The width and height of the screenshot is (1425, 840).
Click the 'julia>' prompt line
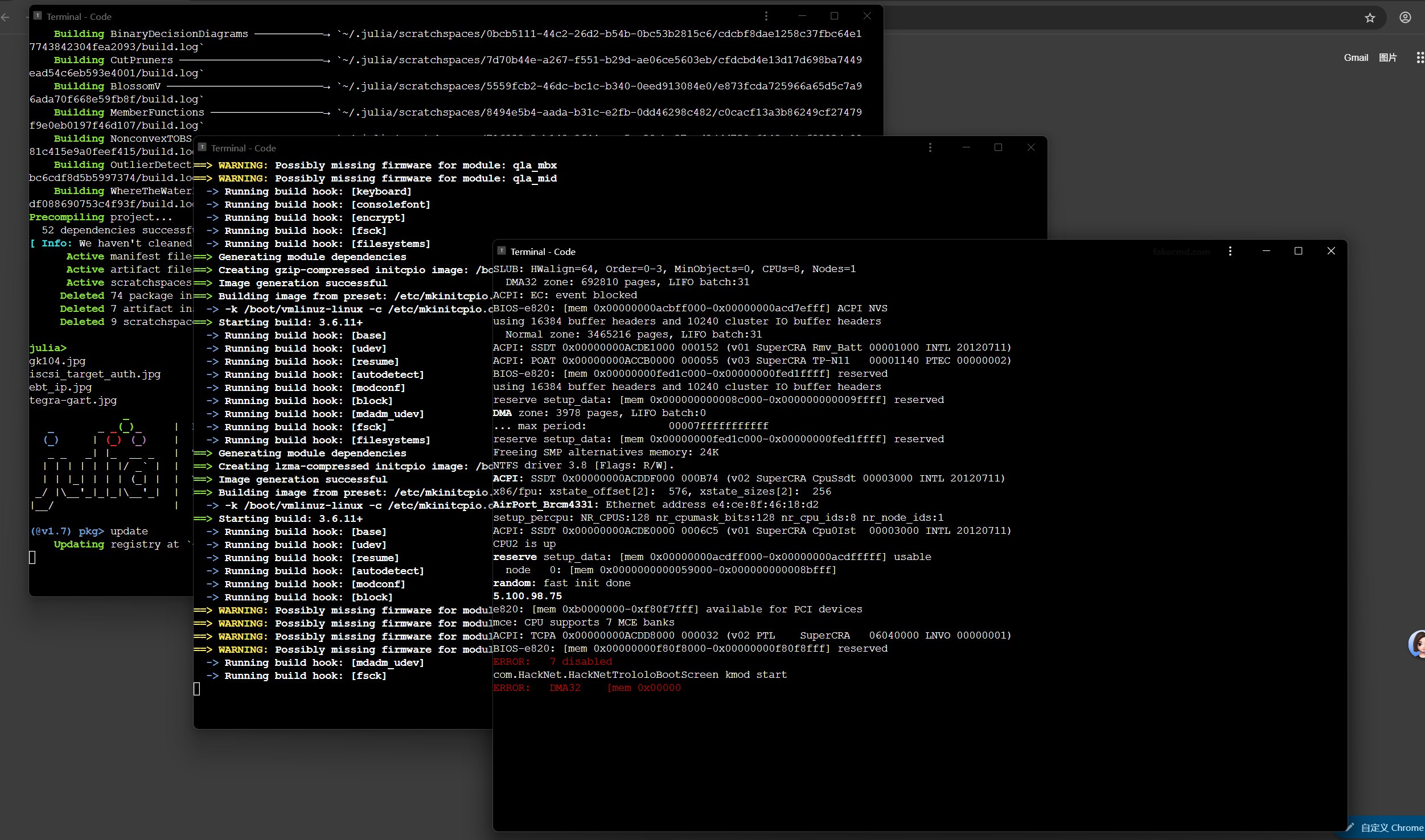(48, 348)
